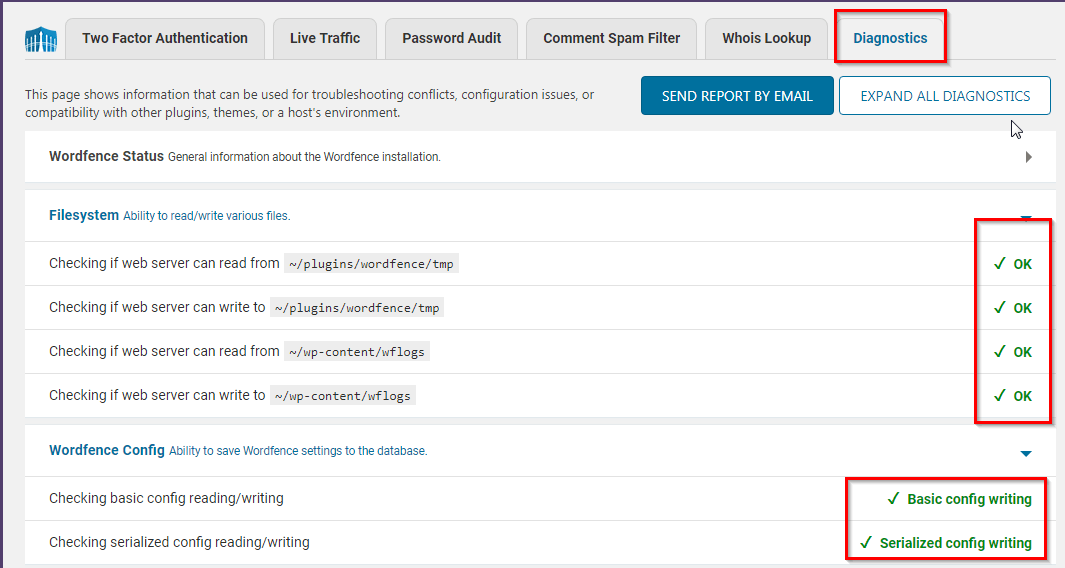Collapse the Filesystem section arrow
Screen dimensions: 1065x568
(1026, 217)
